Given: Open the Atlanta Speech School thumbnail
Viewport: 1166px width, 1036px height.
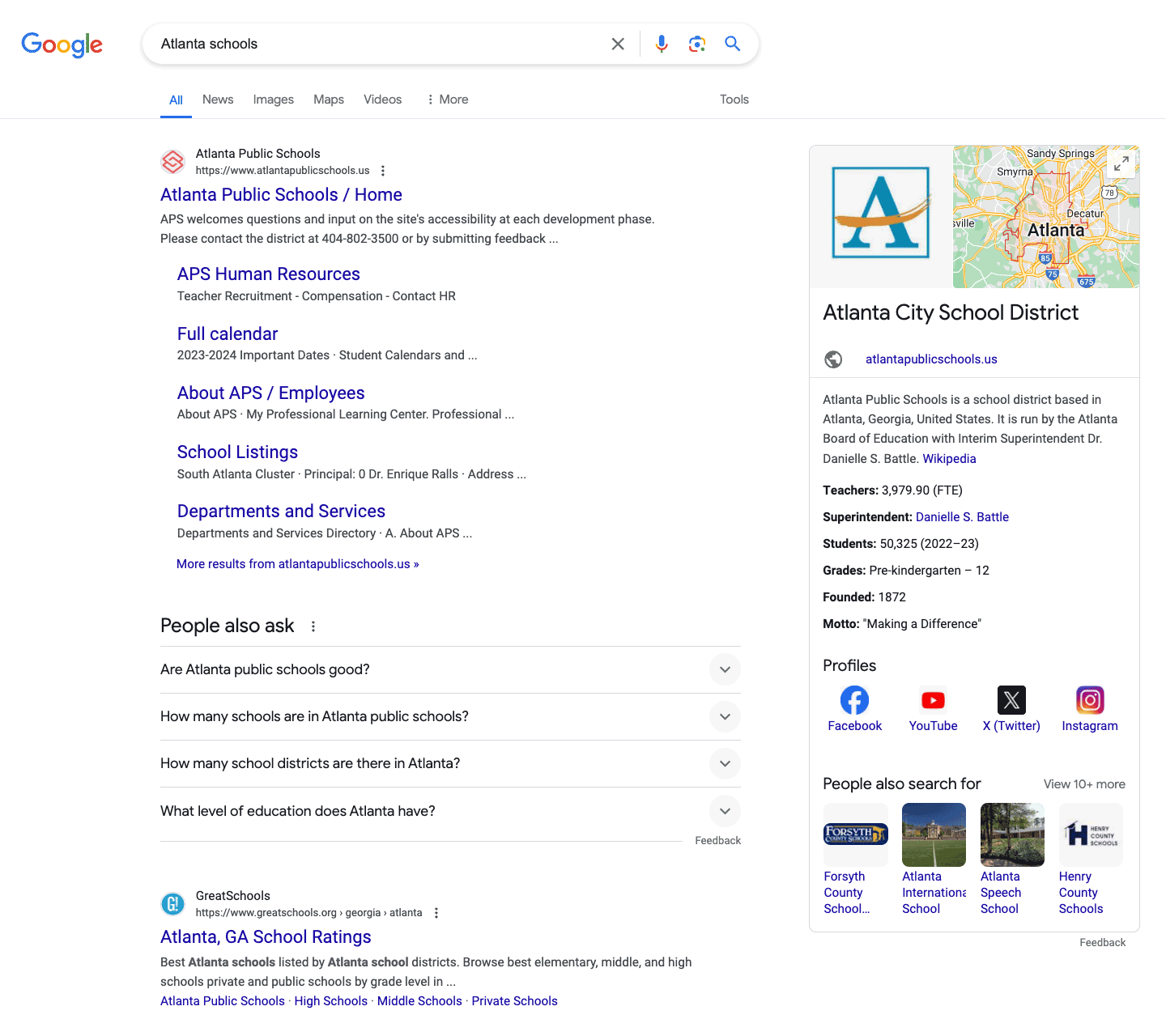Looking at the screenshot, I should point(1012,834).
